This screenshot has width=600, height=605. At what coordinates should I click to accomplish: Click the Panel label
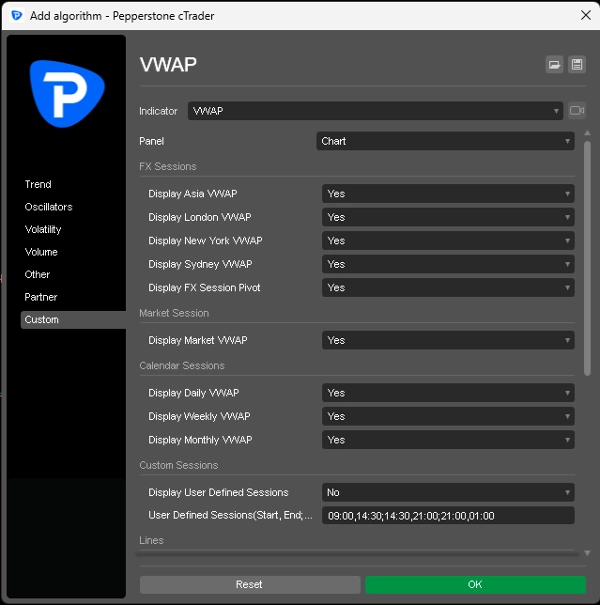[x=152, y=141]
